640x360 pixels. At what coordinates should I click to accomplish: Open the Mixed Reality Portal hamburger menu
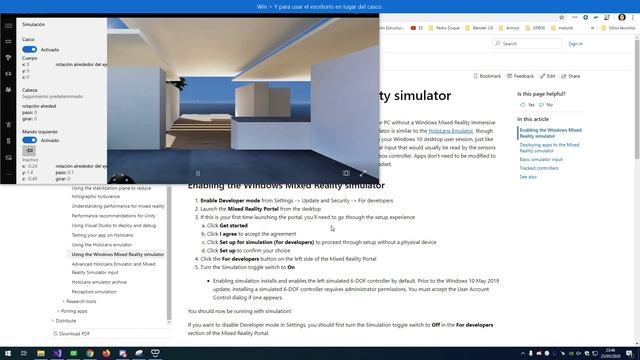tap(9, 26)
